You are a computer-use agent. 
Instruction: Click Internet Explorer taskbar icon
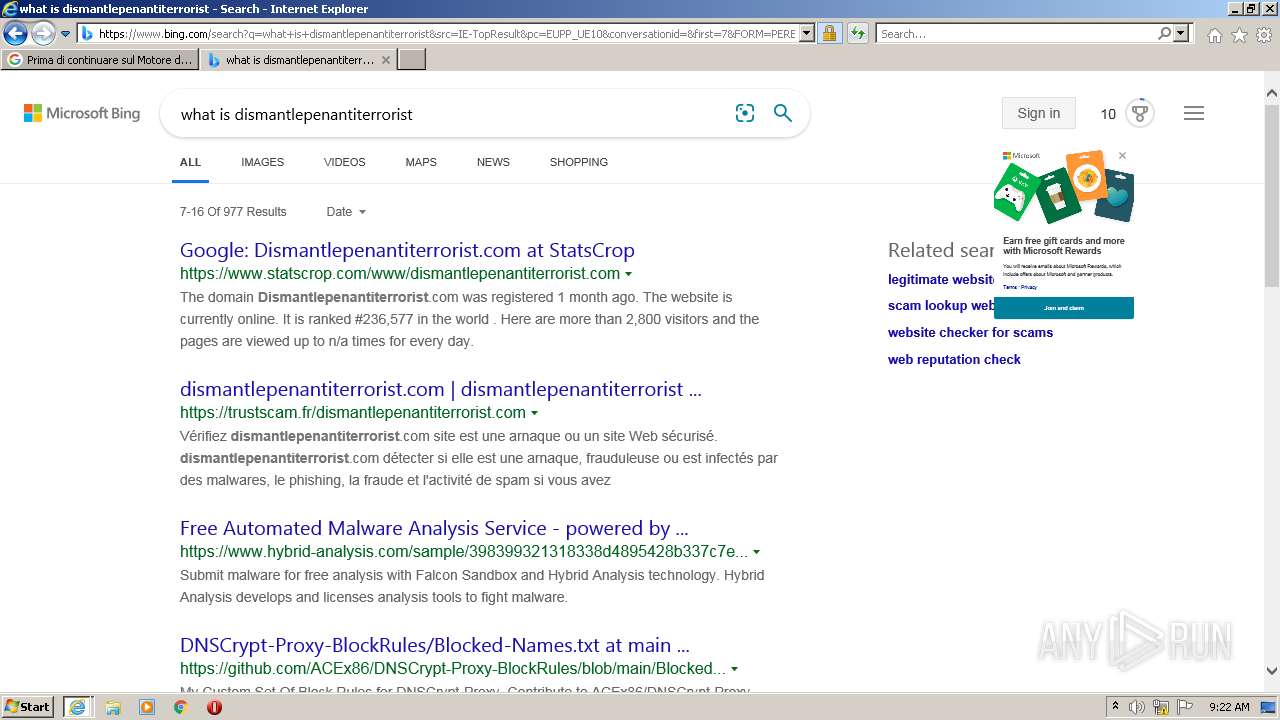tap(77, 707)
